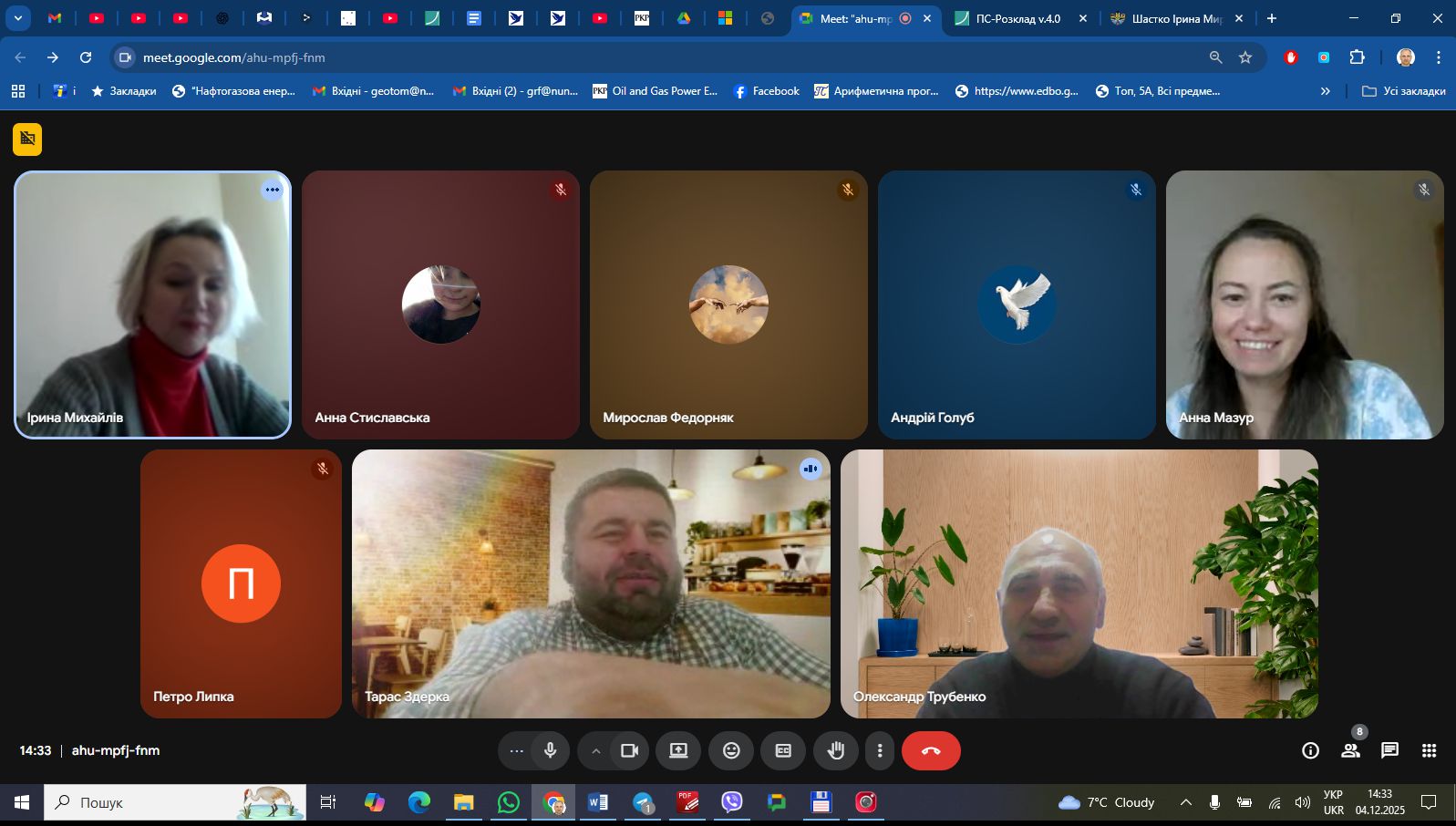The image size is (1456, 826).
Task: Leave the call with the red hang-up button
Action: coord(931,750)
